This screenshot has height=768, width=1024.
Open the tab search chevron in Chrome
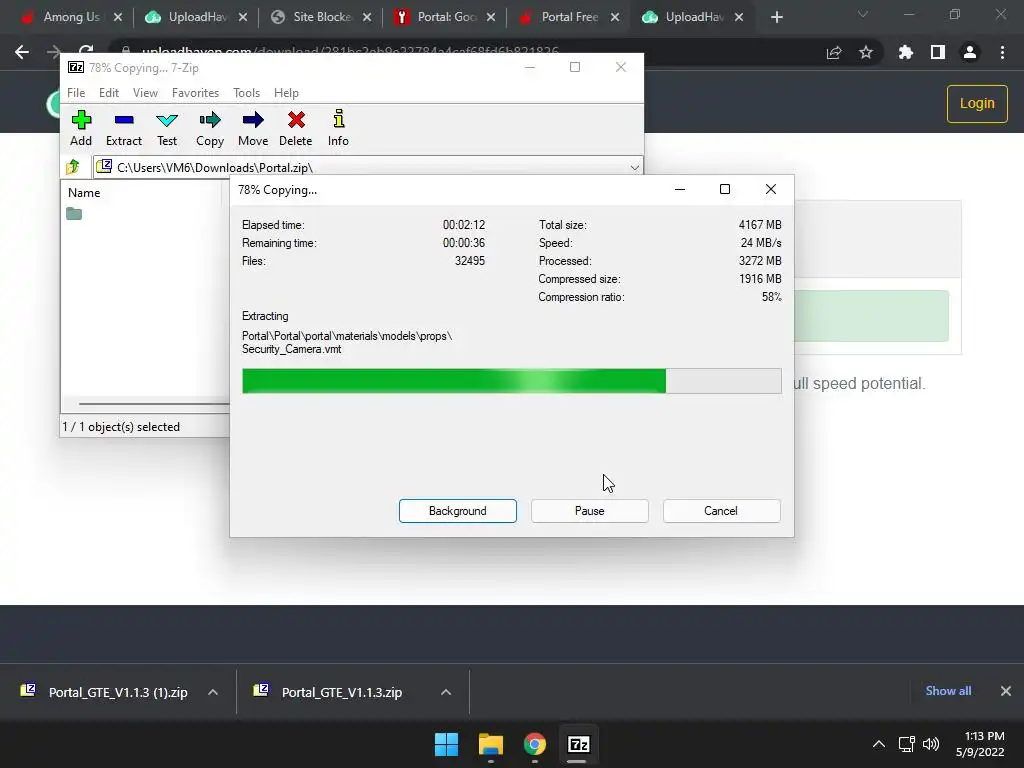[863, 14]
